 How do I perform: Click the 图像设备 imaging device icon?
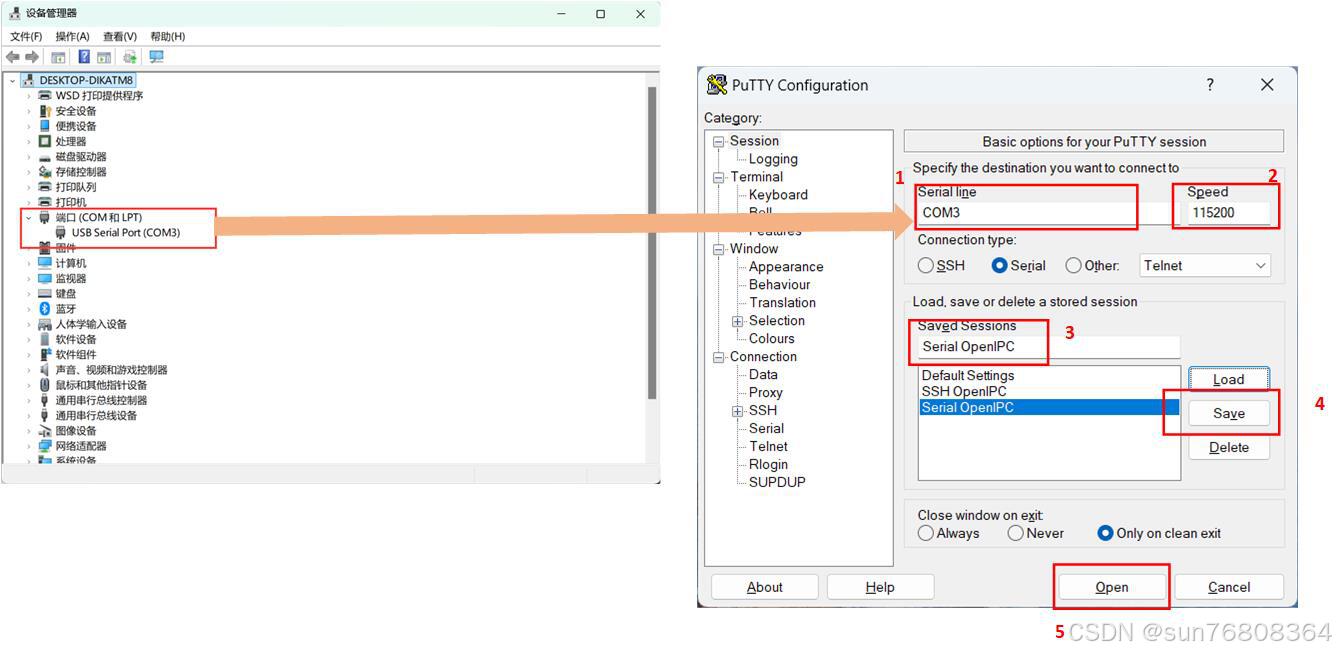coord(45,431)
